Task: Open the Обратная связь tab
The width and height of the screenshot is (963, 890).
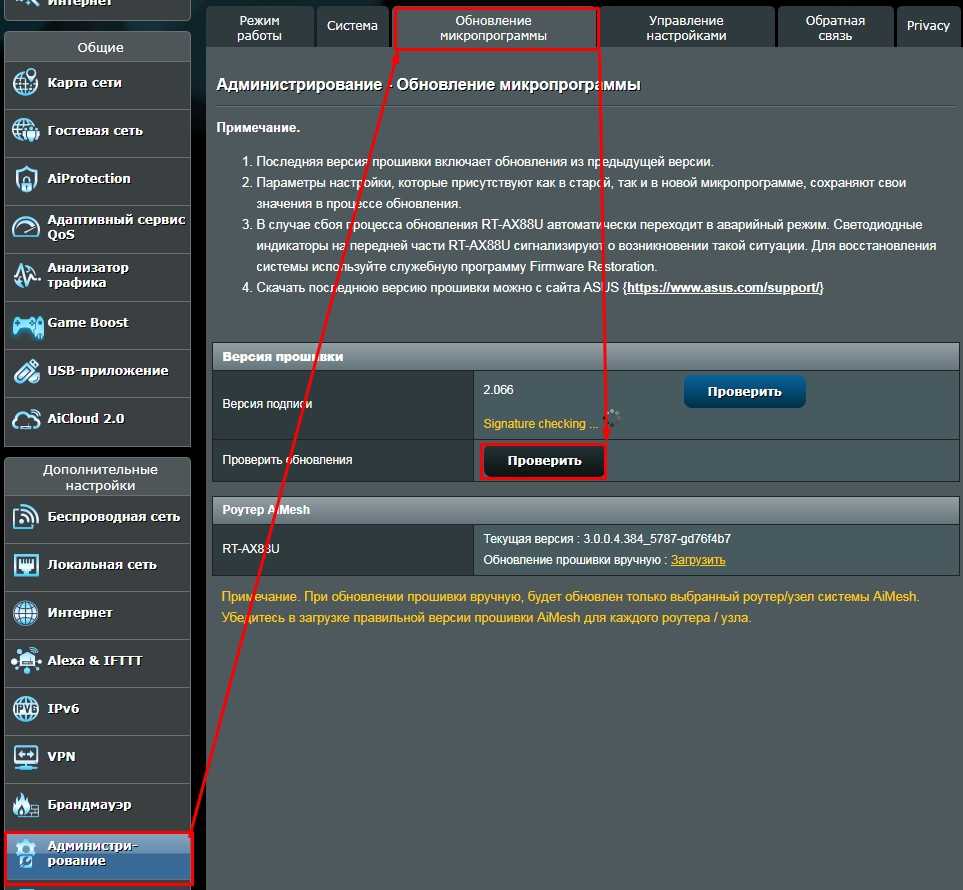Action: tap(835, 28)
